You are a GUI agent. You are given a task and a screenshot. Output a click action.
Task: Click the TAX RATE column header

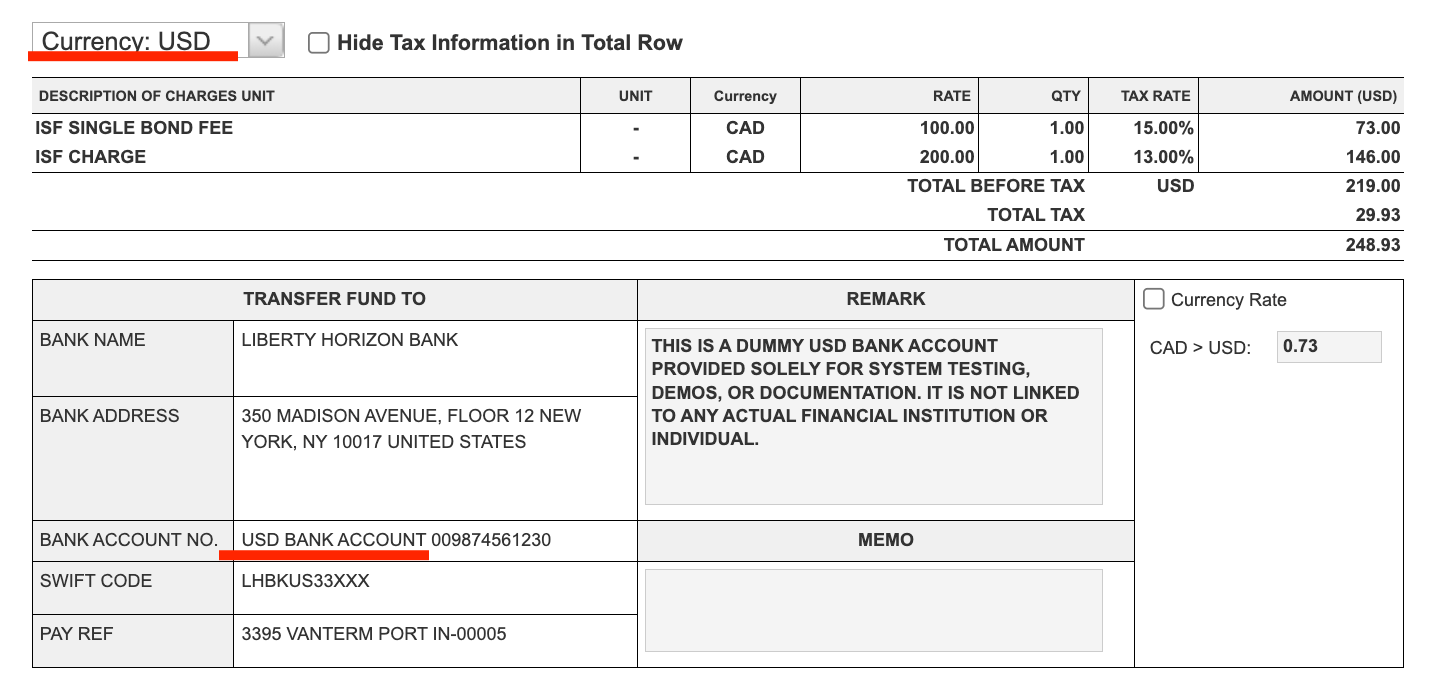pos(1155,96)
